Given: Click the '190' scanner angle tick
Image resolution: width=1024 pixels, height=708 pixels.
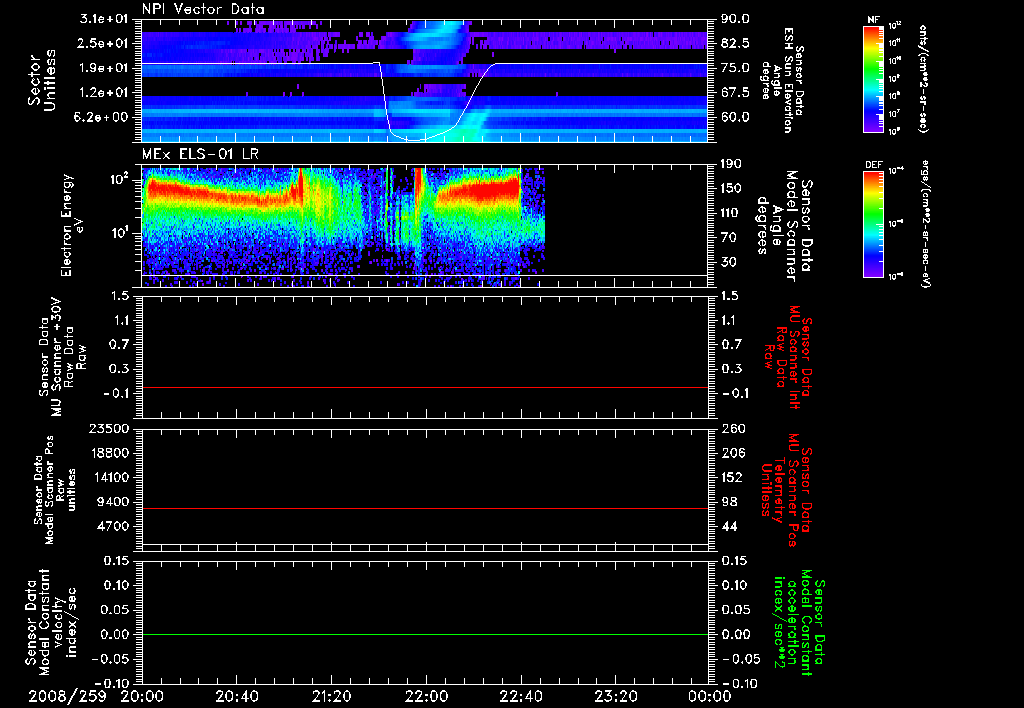Looking at the screenshot, I should pos(731,164).
